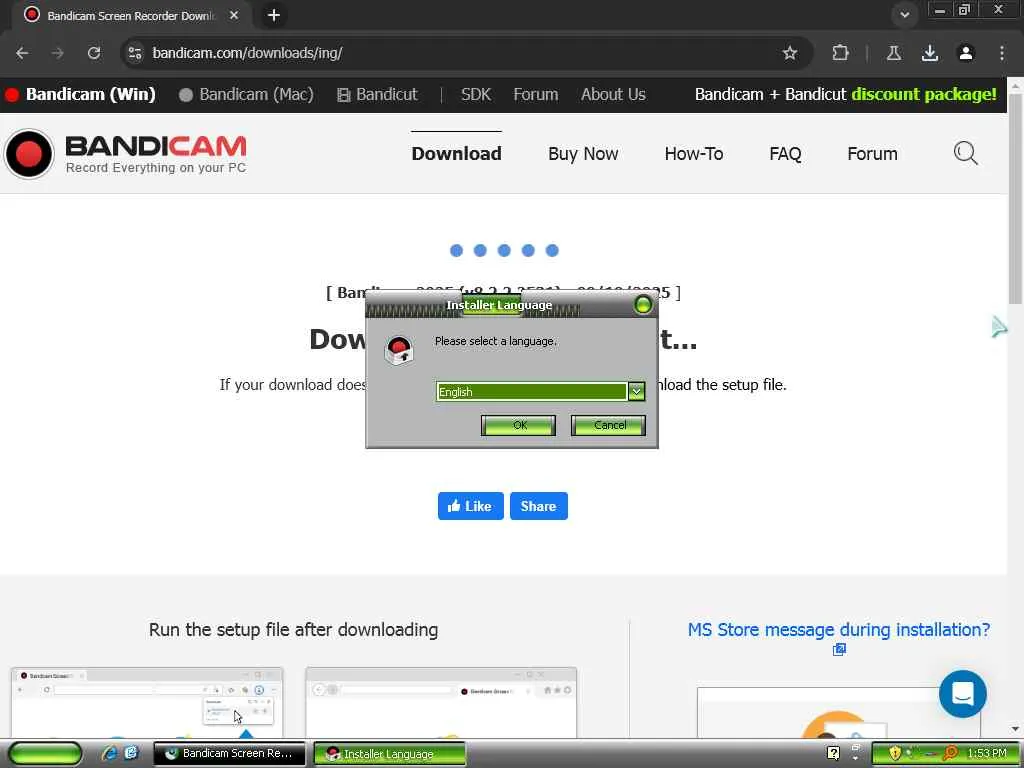Click the browser back arrow
The height and width of the screenshot is (768, 1024).
[22, 53]
